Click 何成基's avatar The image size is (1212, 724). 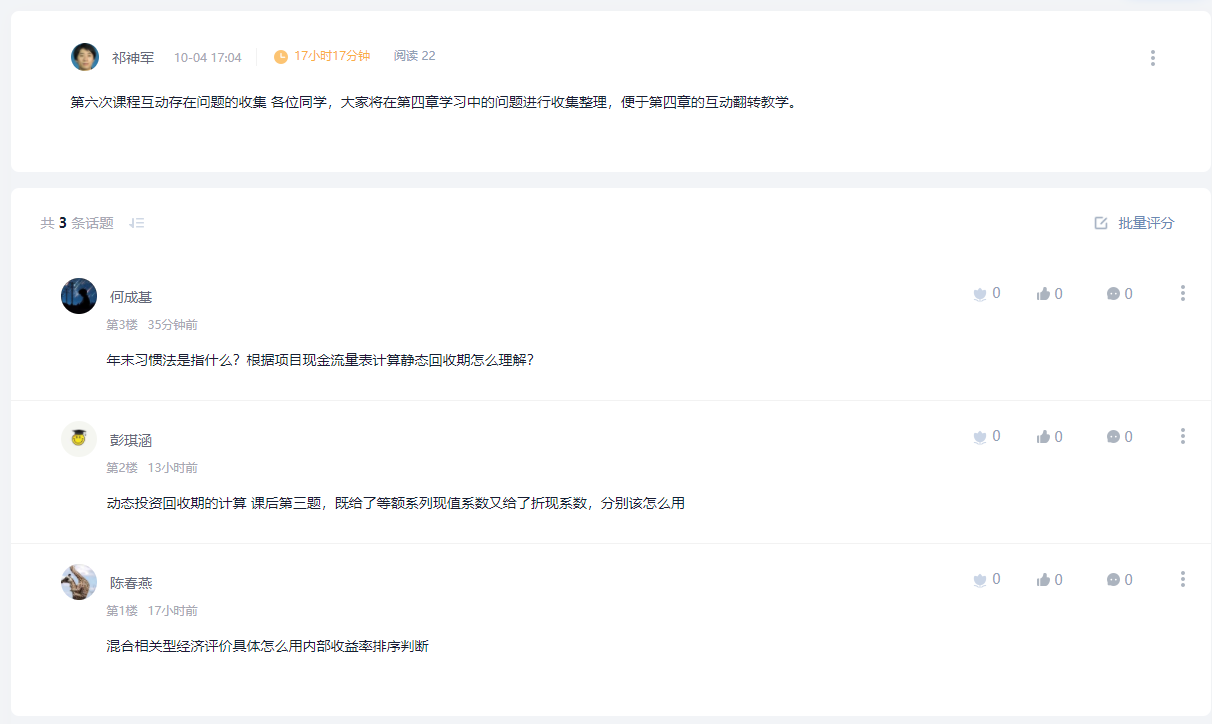(x=79, y=296)
